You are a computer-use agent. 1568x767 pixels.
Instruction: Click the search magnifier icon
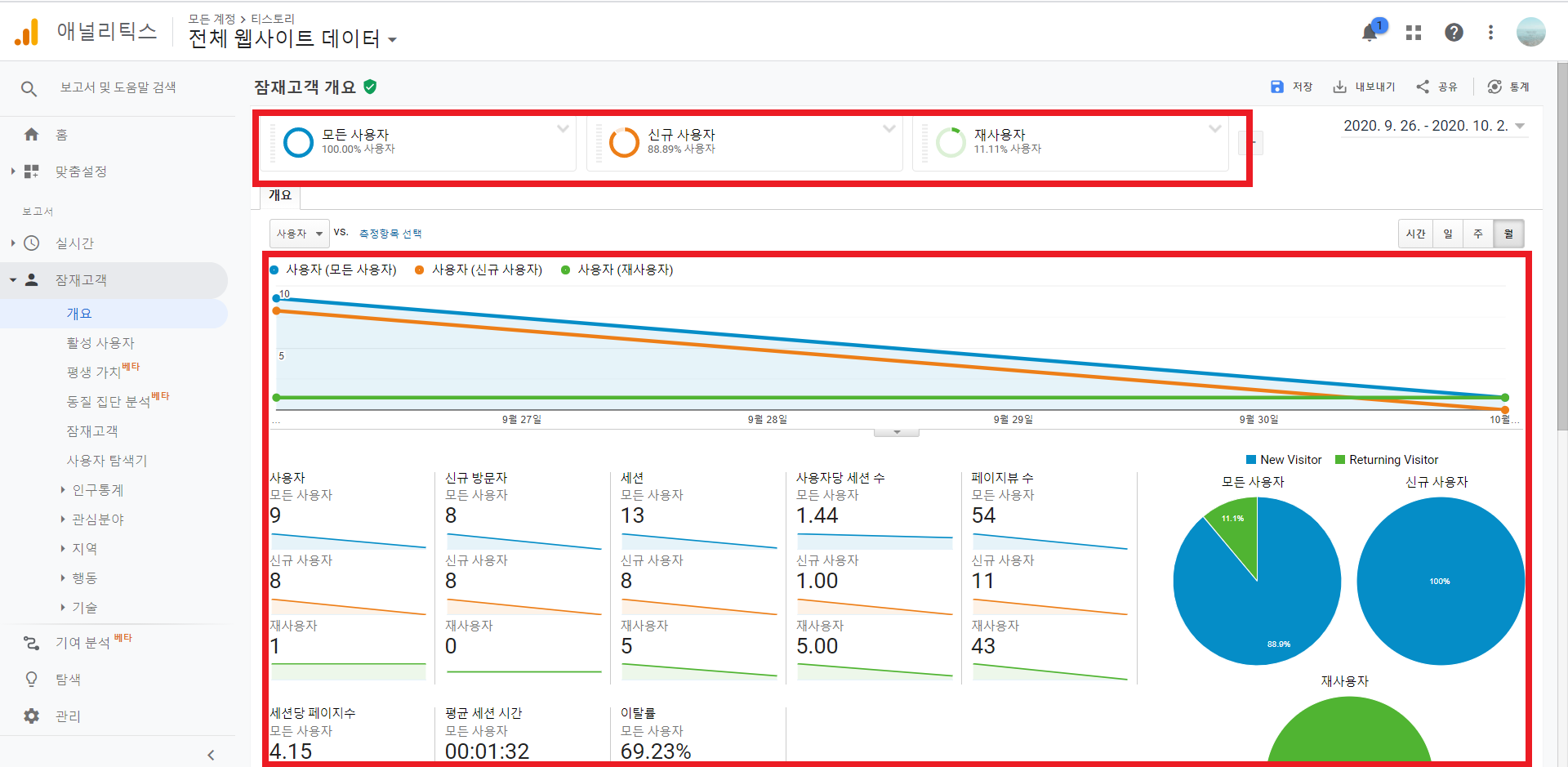point(29,88)
